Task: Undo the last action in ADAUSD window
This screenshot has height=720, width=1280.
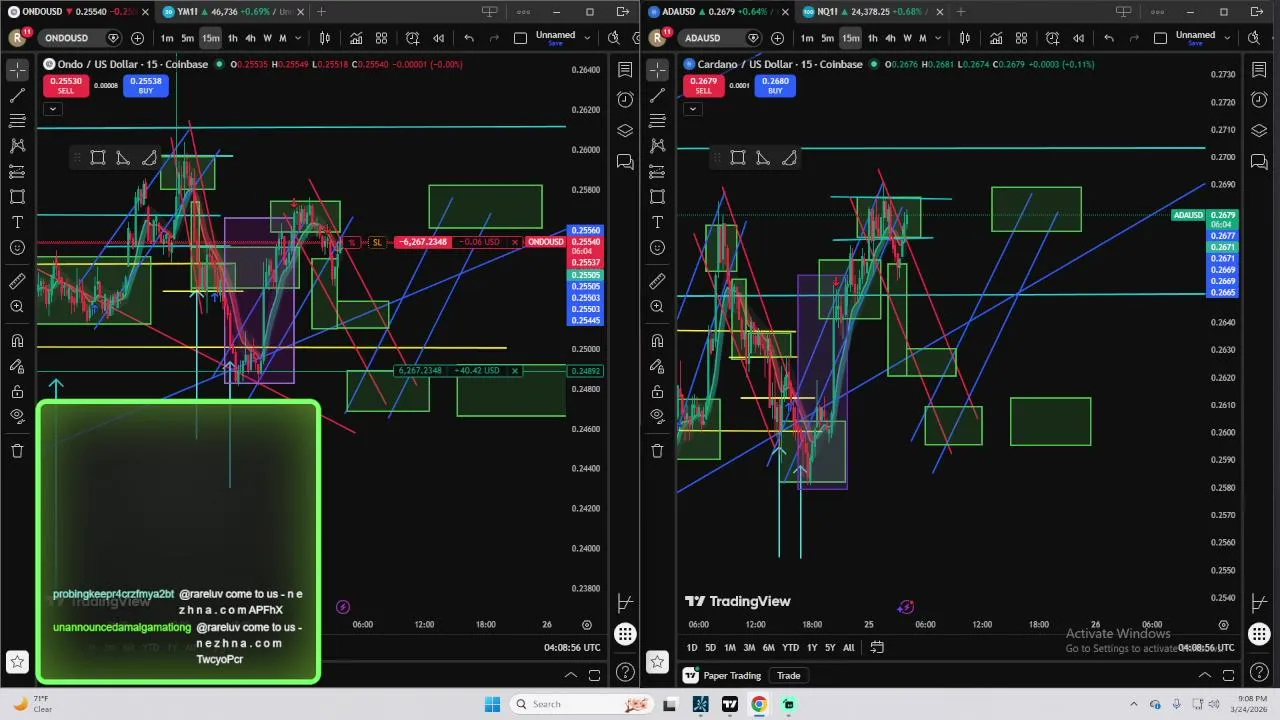Action: 1108,38
